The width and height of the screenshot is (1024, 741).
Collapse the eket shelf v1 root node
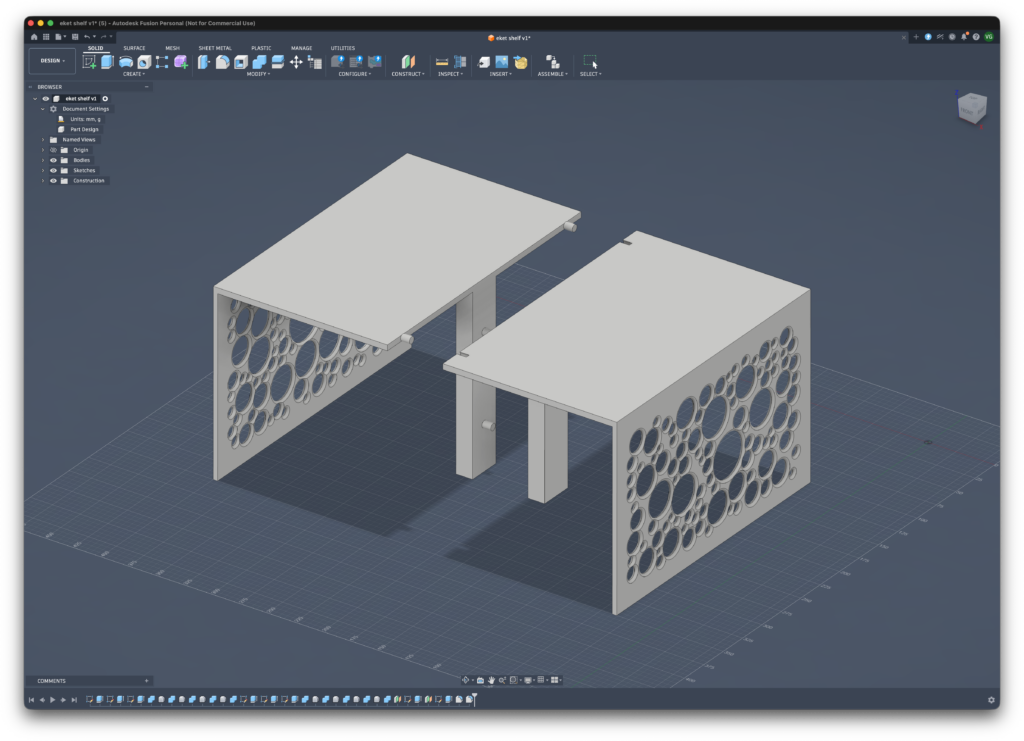pos(35,99)
